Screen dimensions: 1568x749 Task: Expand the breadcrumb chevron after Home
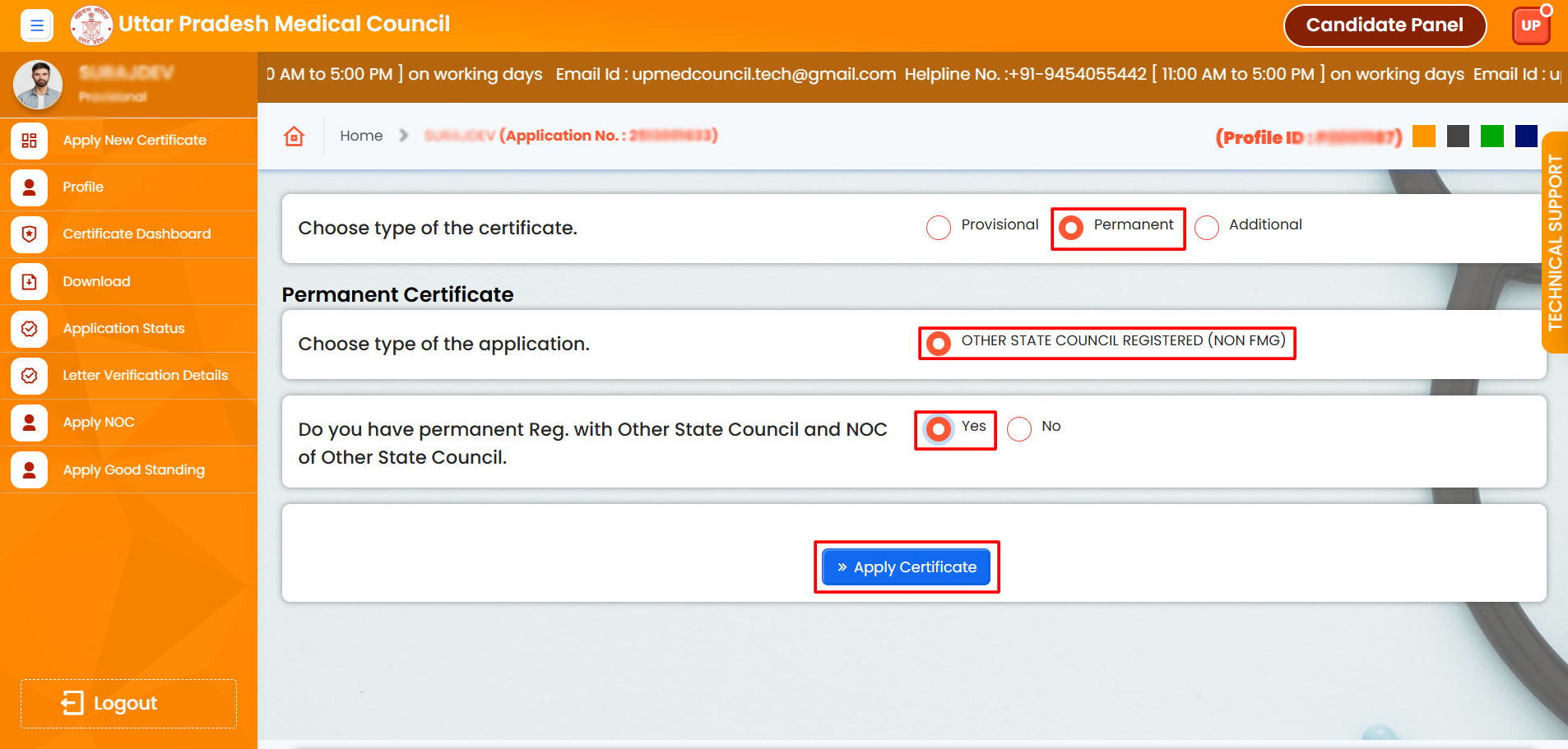[x=403, y=136]
